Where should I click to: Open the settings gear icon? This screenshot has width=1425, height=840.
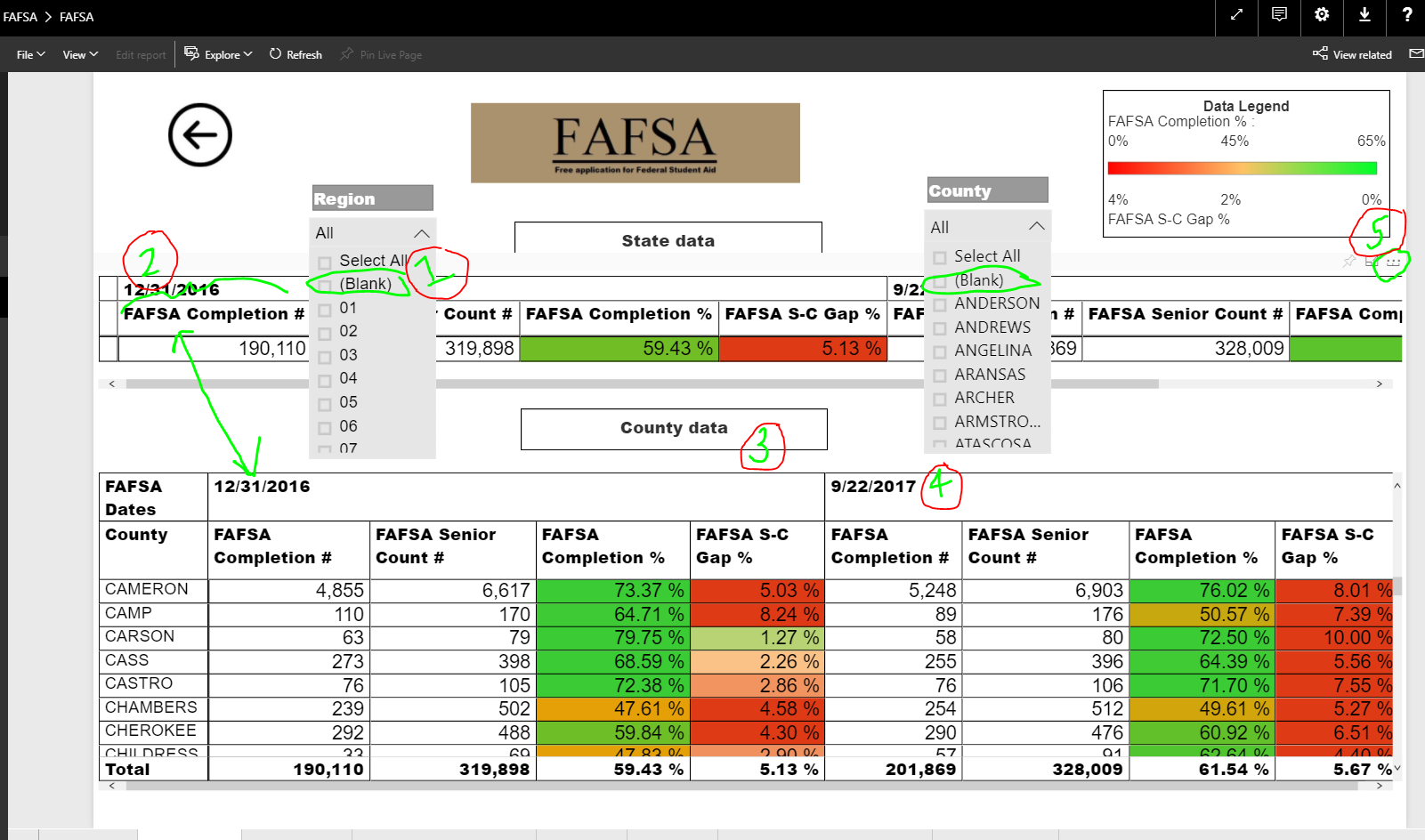[x=1322, y=14]
